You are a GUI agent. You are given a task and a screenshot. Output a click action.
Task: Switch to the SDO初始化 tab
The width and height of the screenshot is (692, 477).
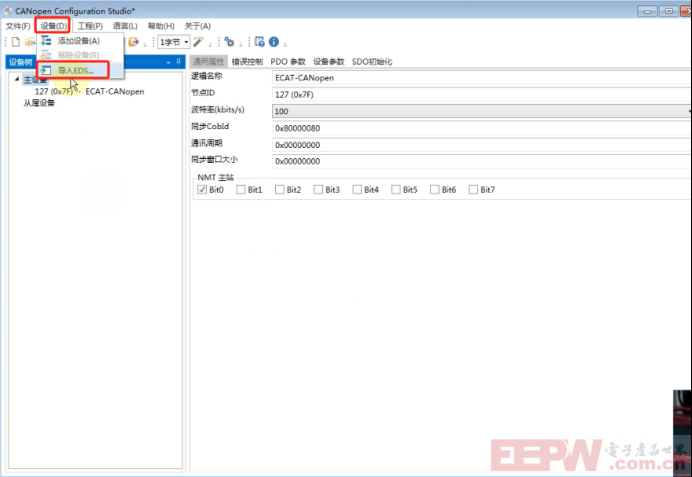coord(372,61)
